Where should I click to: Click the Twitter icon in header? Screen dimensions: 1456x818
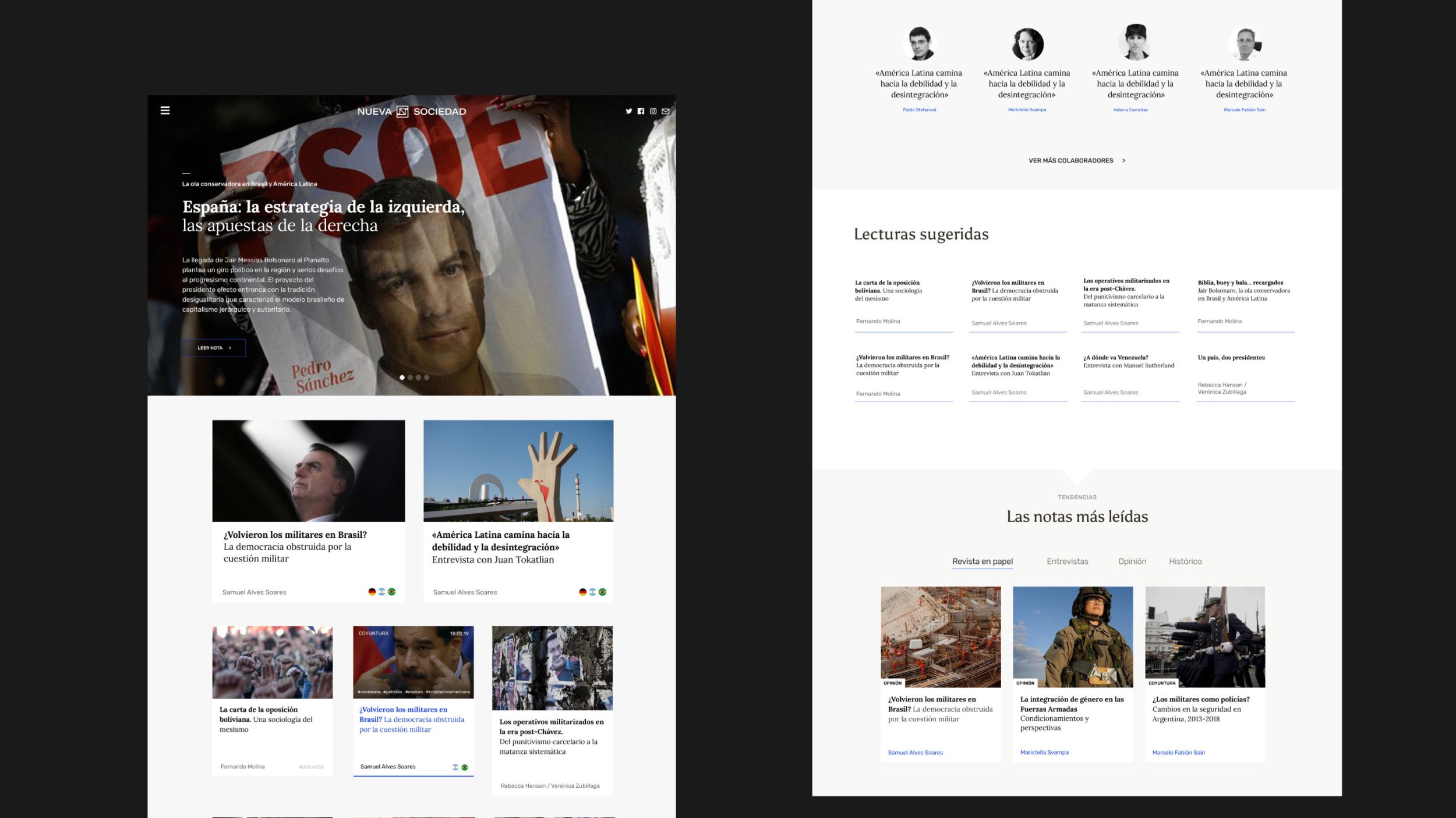(x=629, y=111)
